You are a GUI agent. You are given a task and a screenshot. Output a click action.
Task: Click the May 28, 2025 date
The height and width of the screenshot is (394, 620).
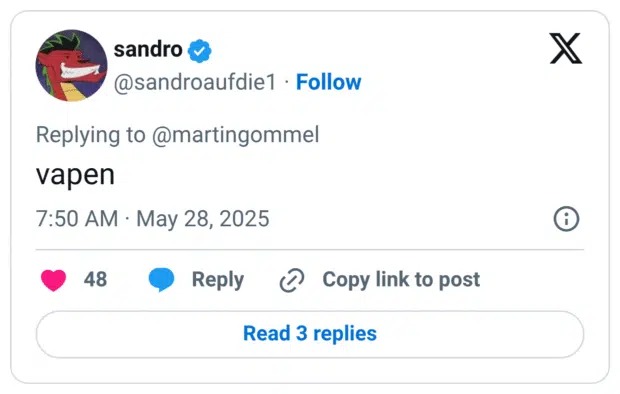pos(203,219)
